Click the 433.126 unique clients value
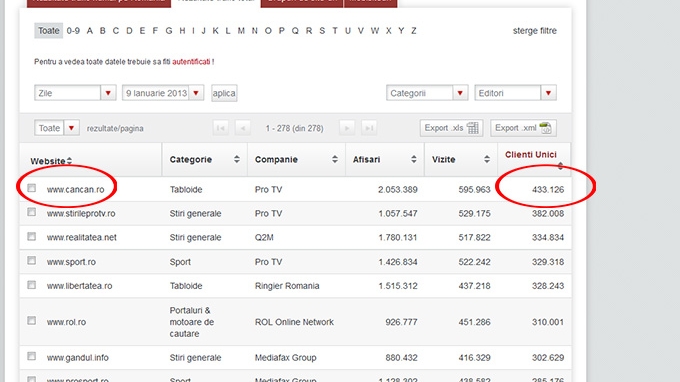 coord(548,189)
